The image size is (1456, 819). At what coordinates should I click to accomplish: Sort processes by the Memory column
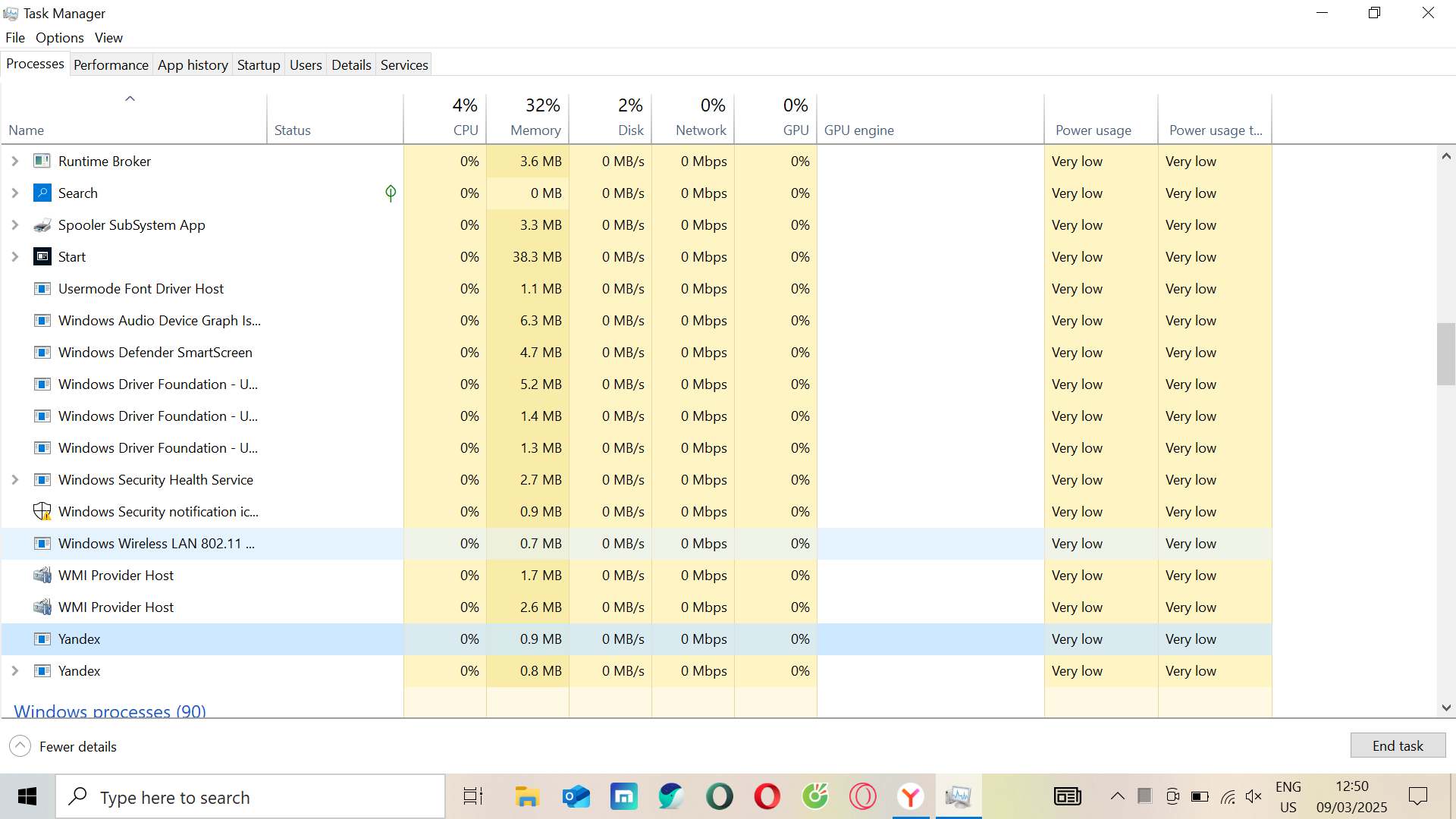pos(535,130)
